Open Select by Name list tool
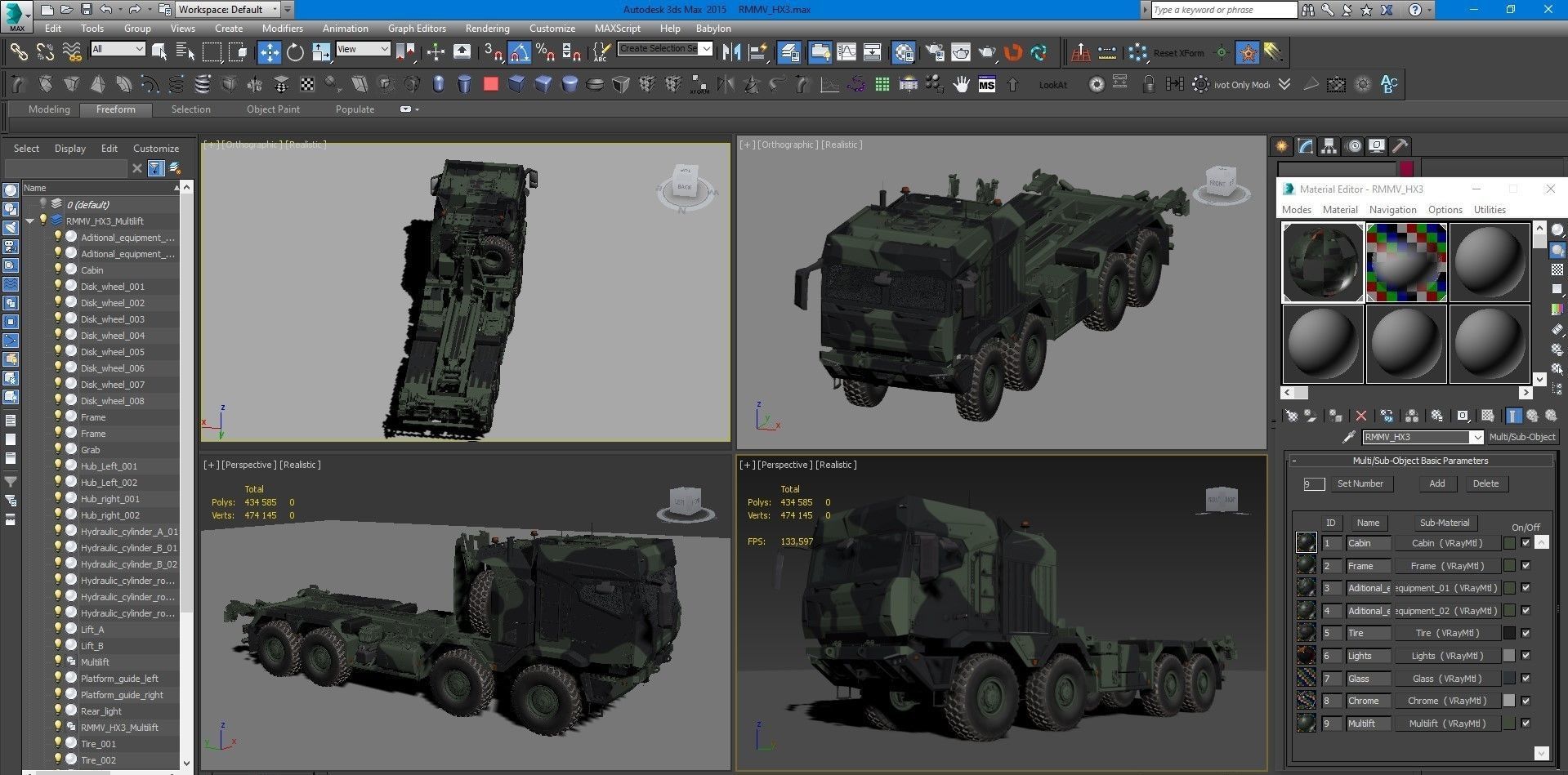The width and height of the screenshot is (1568, 775). (x=185, y=52)
